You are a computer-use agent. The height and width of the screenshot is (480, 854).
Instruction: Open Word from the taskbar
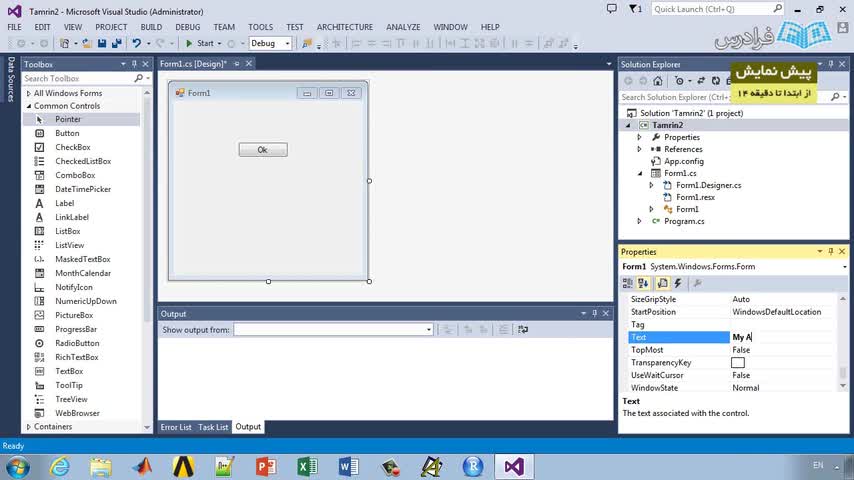pos(349,467)
